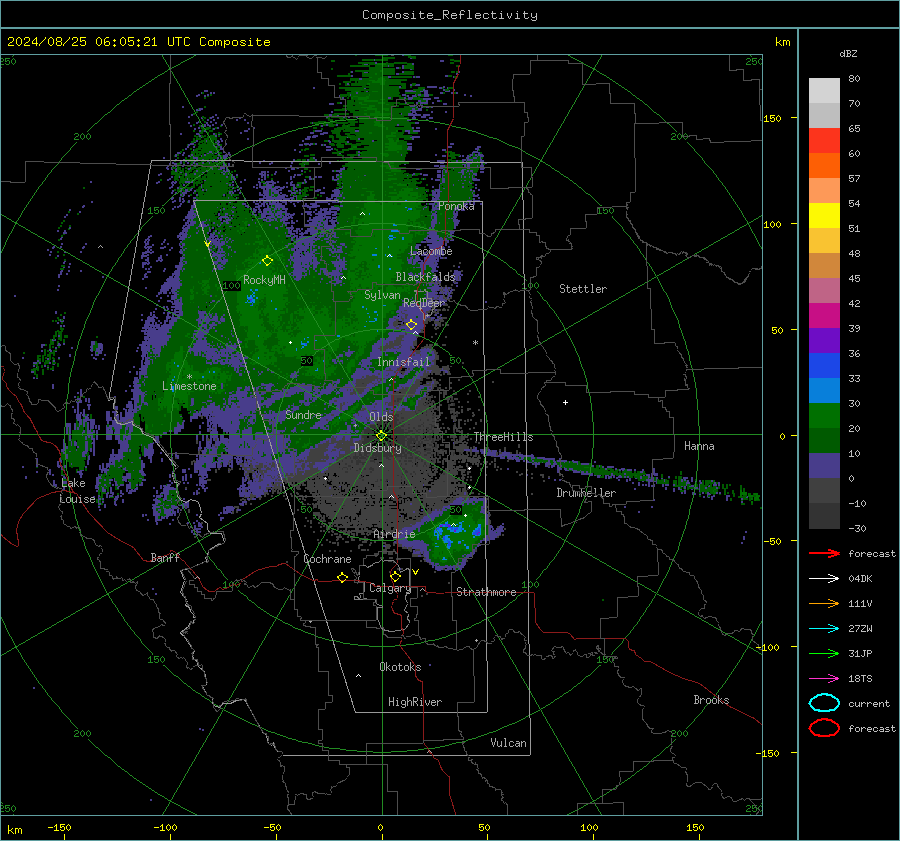The image size is (900, 841).
Task: Click the yellow radar-center diamond near Didsbury
Action: point(381,436)
